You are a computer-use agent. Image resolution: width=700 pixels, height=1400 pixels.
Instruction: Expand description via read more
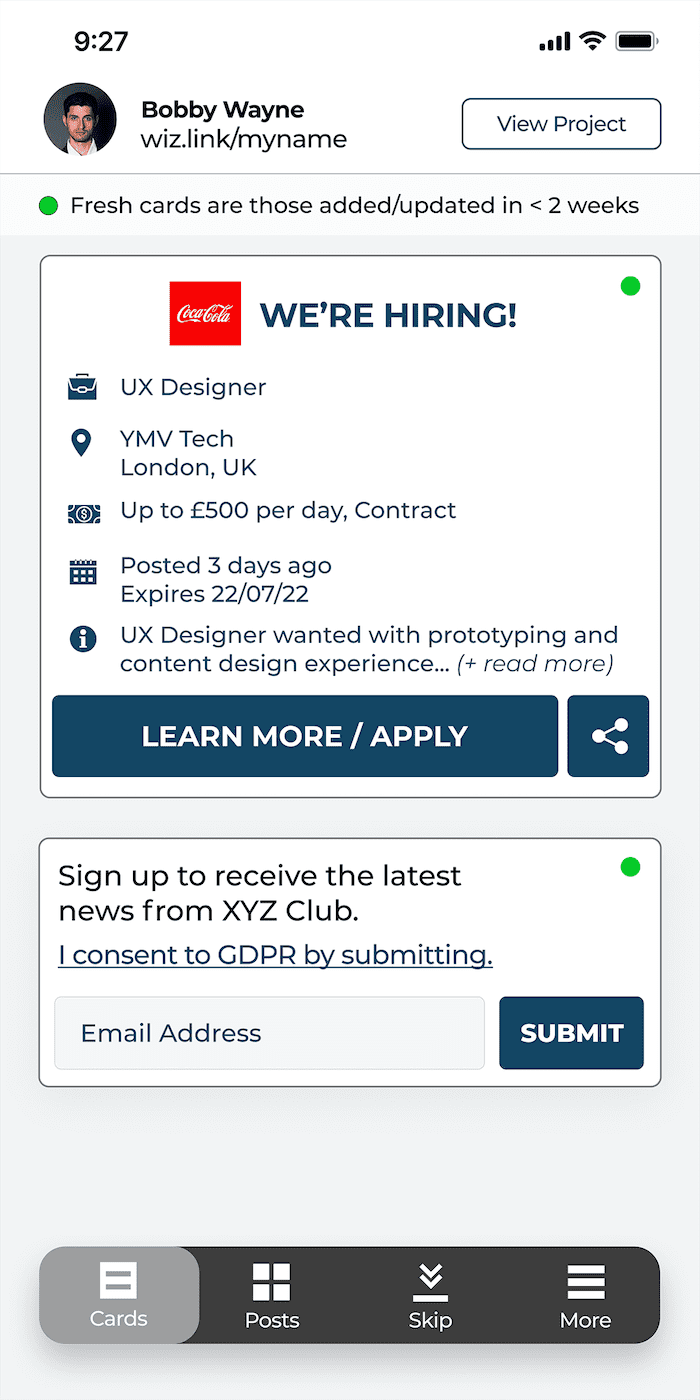click(535, 664)
